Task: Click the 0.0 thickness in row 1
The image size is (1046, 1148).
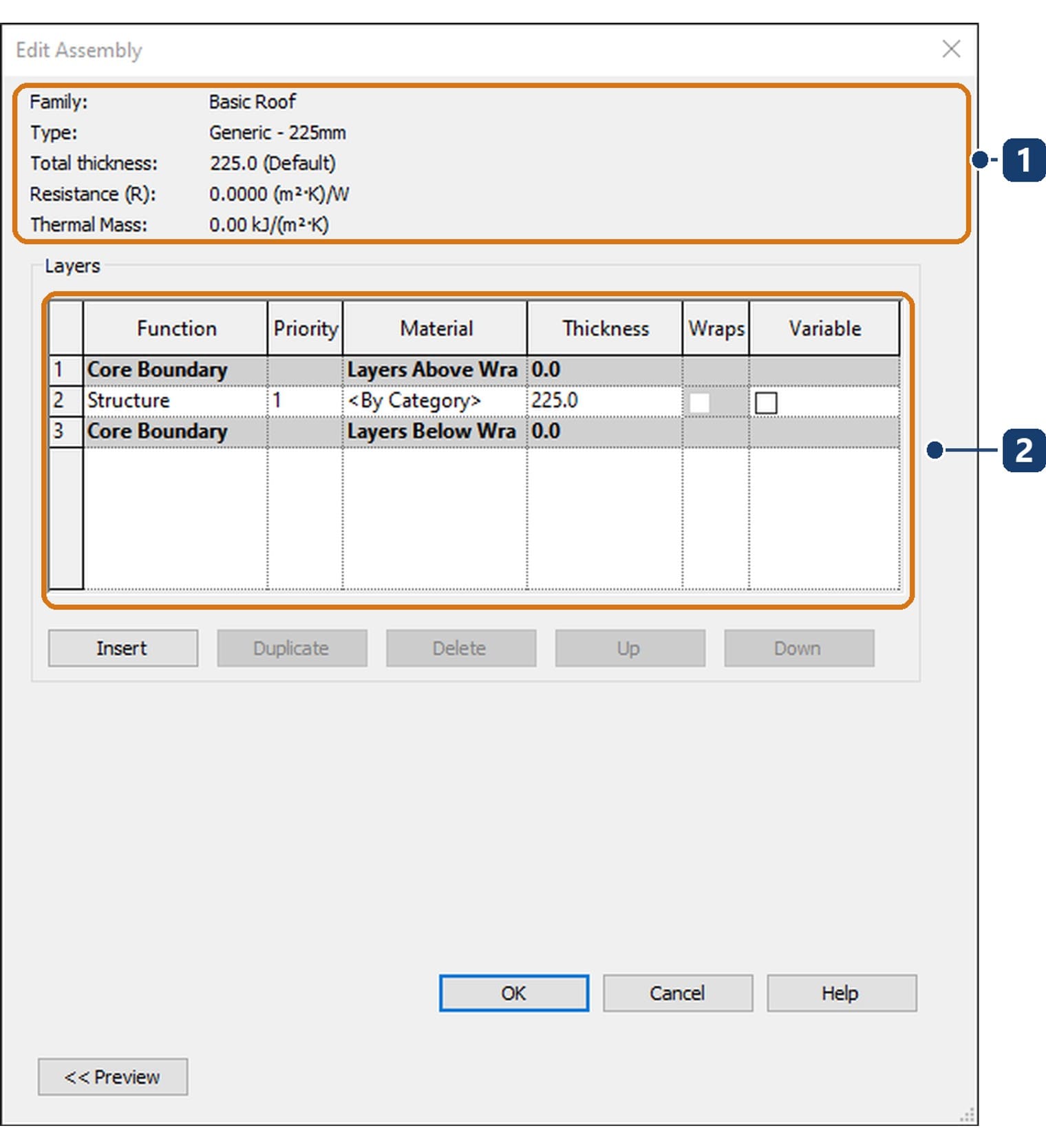Action: pyautogui.click(x=605, y=370)
